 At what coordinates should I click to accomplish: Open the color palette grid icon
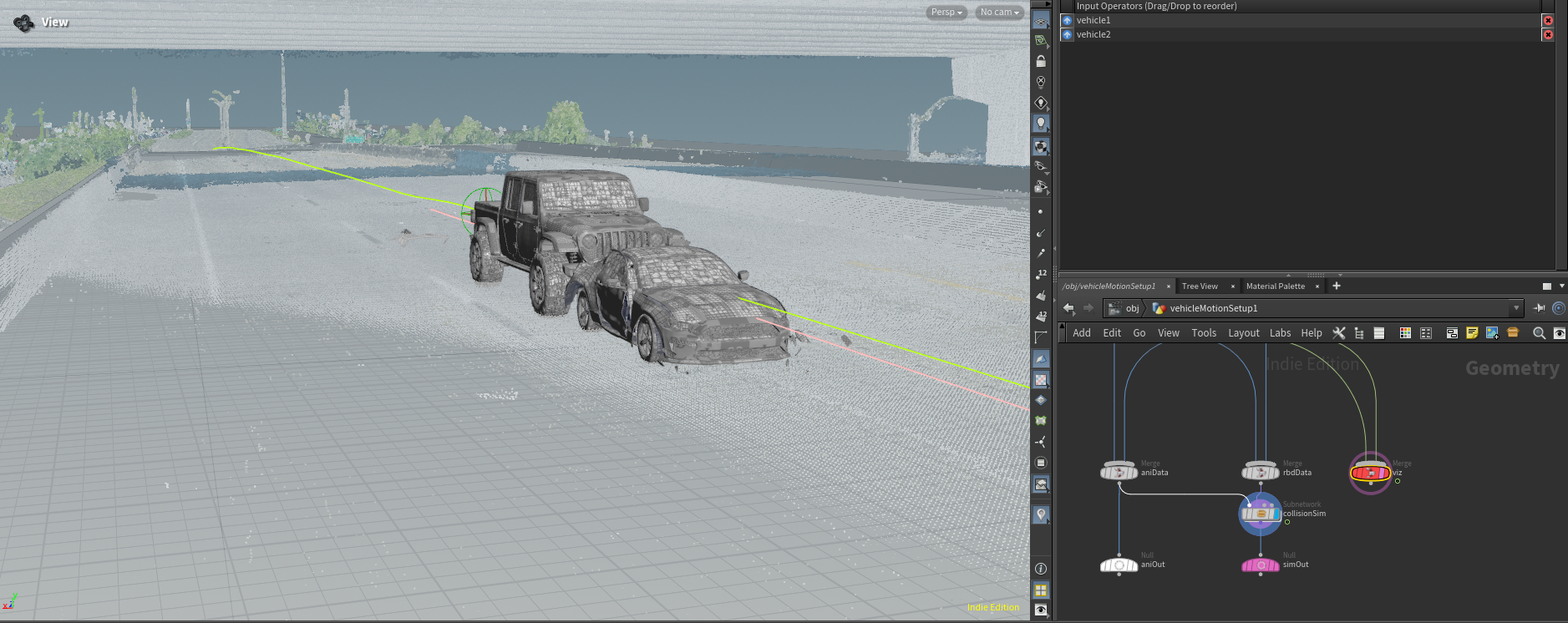click(1405, 332)
